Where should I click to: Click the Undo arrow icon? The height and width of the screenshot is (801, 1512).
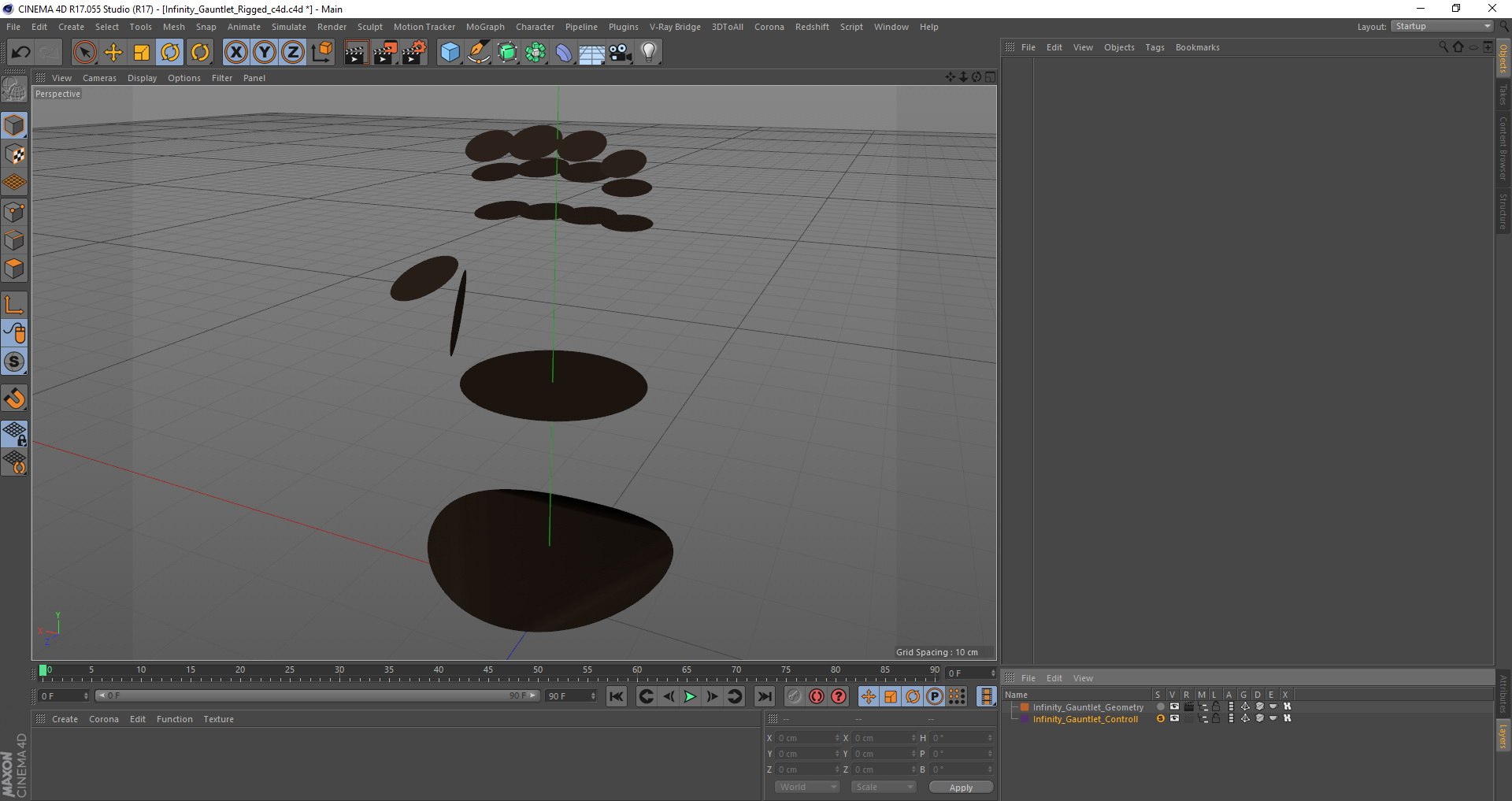point(21,53)
